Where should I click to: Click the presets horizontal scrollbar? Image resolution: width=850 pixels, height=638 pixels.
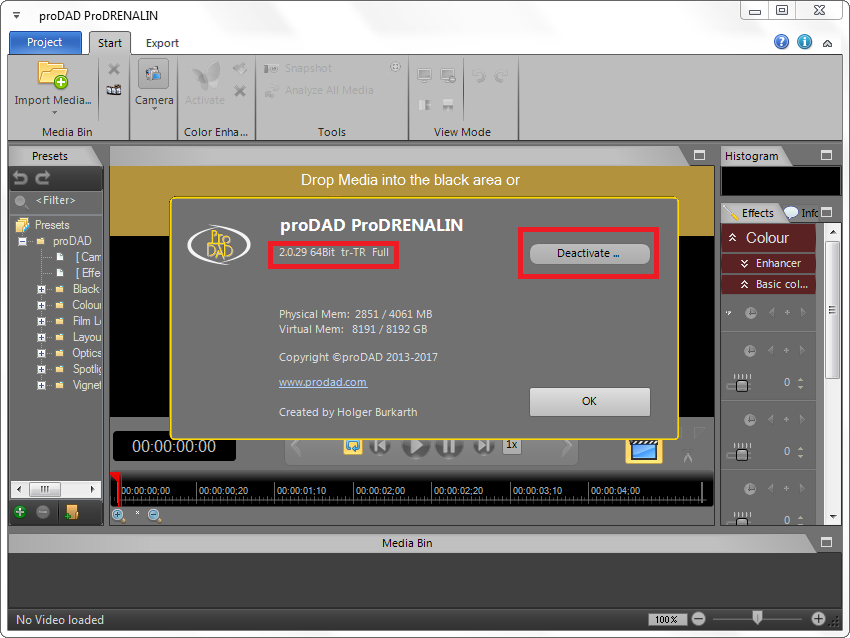pyautogui.click(x=56, y=489)
